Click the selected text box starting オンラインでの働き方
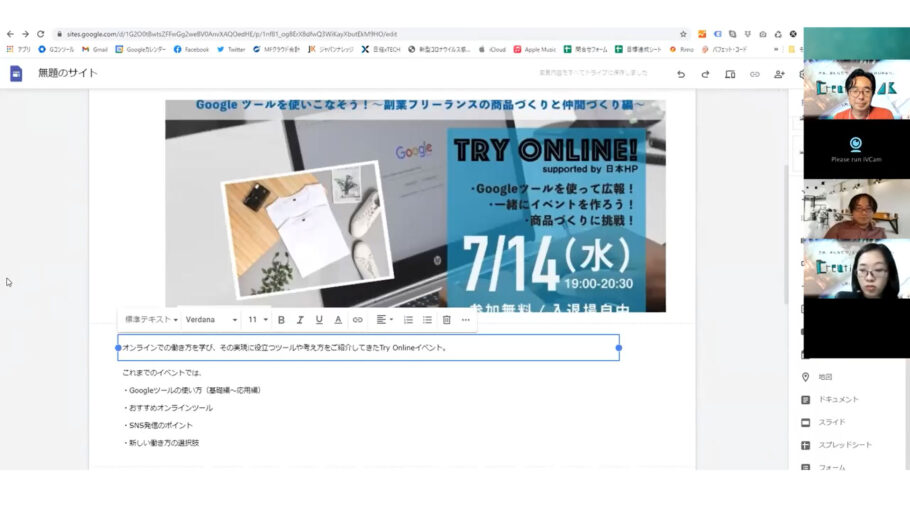This screenshot has height=512, width=910. tap(369, 348)
